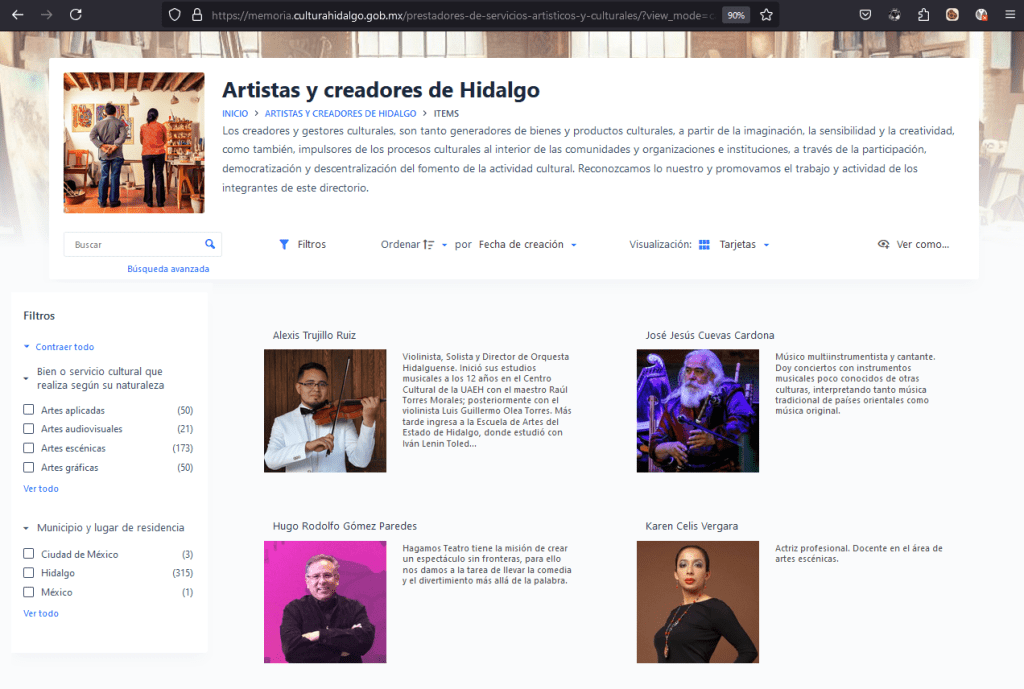The height and width of the screenshot is (689, 1024).
Task: Open the Fecha de creación sort dropdown
Action: tap(527, 244)
